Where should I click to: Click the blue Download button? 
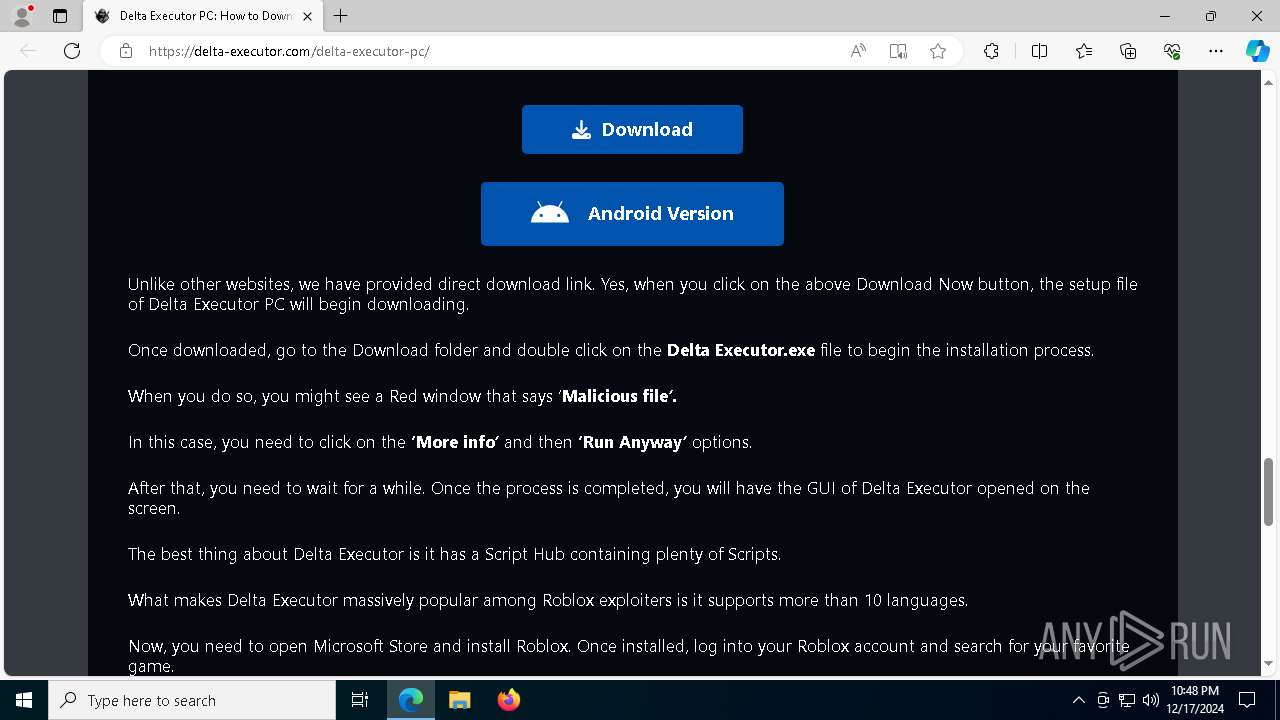point(632,129)
